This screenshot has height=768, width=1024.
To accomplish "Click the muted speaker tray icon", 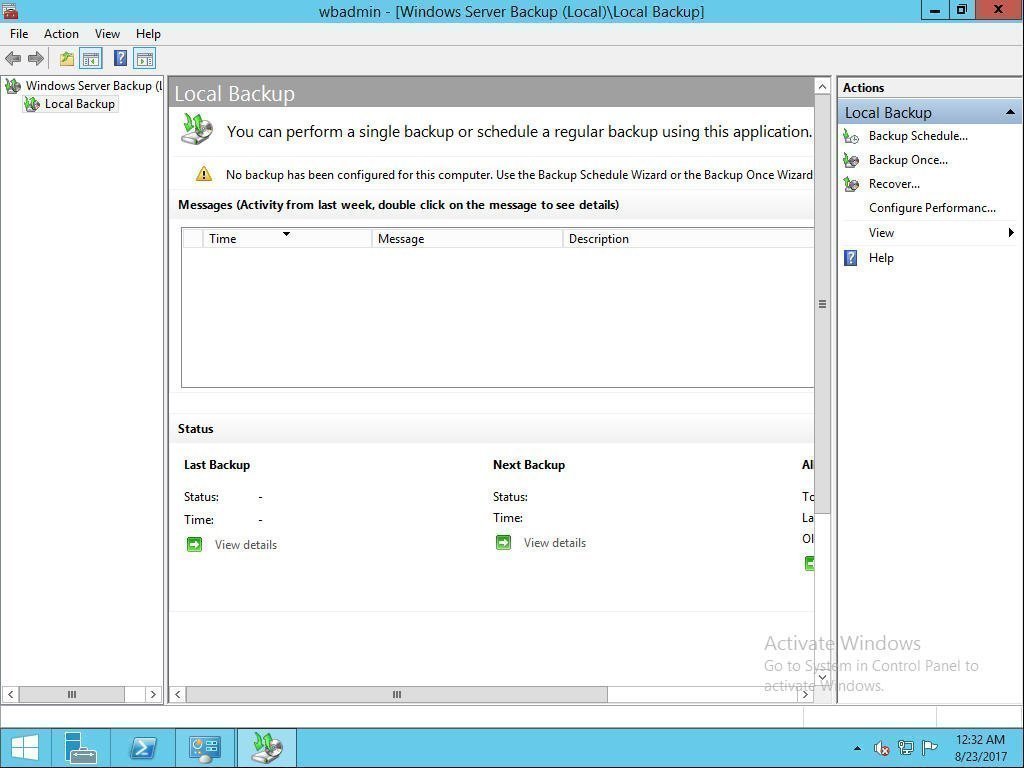I will 882,748.
